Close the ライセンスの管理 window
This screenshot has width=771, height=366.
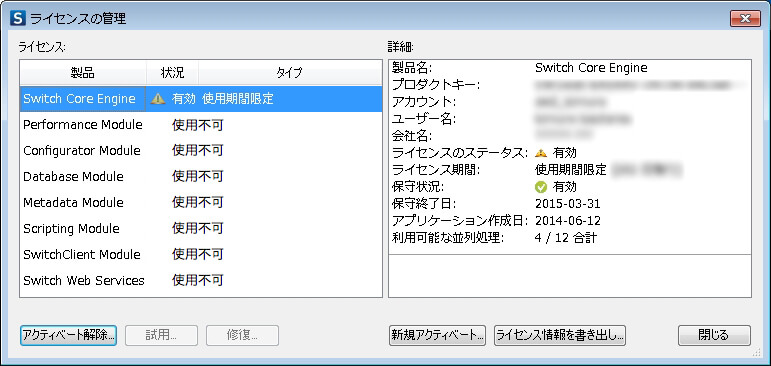pos(745,19)
